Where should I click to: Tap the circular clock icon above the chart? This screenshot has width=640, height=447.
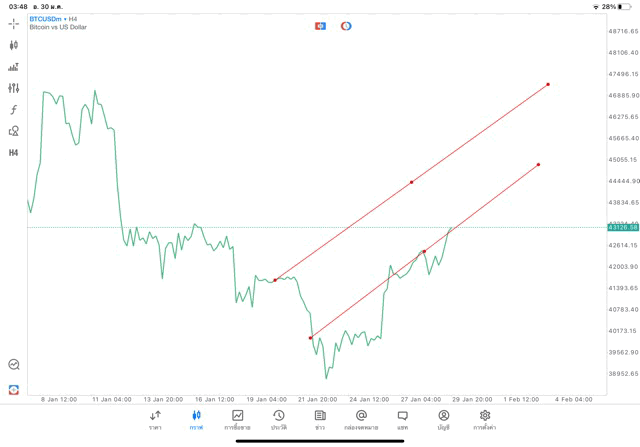tap(346, 25)
